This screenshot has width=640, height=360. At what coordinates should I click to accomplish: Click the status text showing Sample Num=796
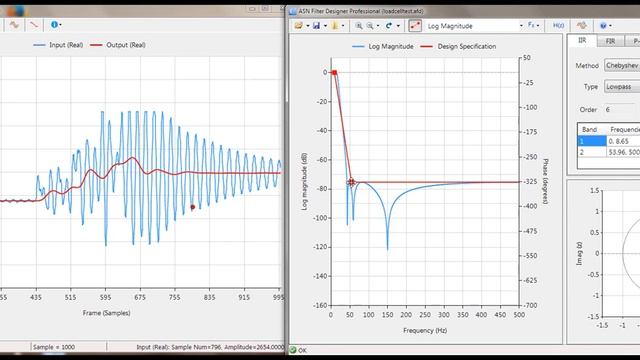(210, 347)
